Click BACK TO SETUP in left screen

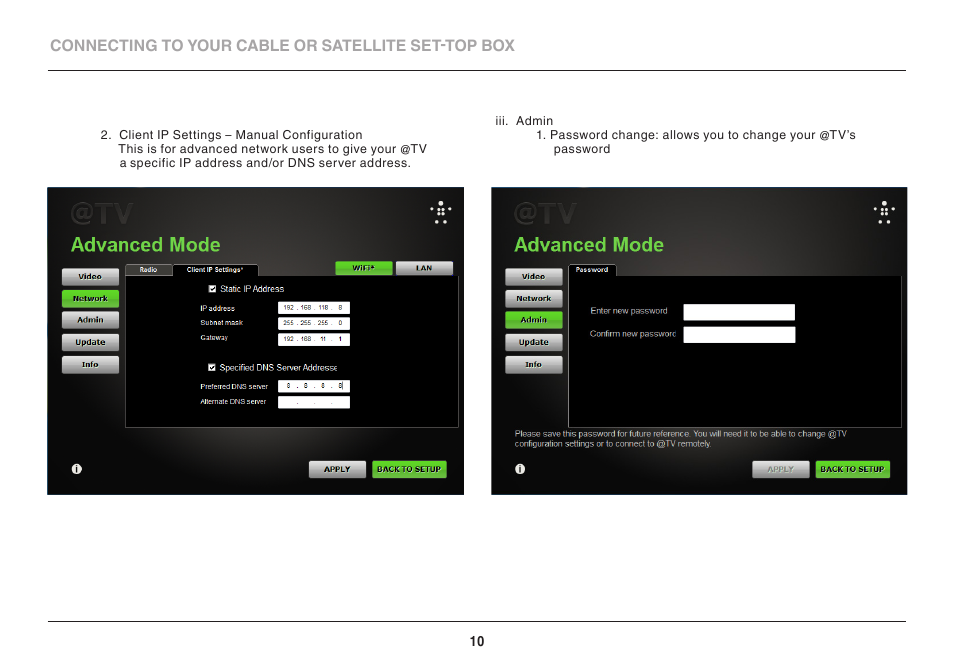click(409, 470)
